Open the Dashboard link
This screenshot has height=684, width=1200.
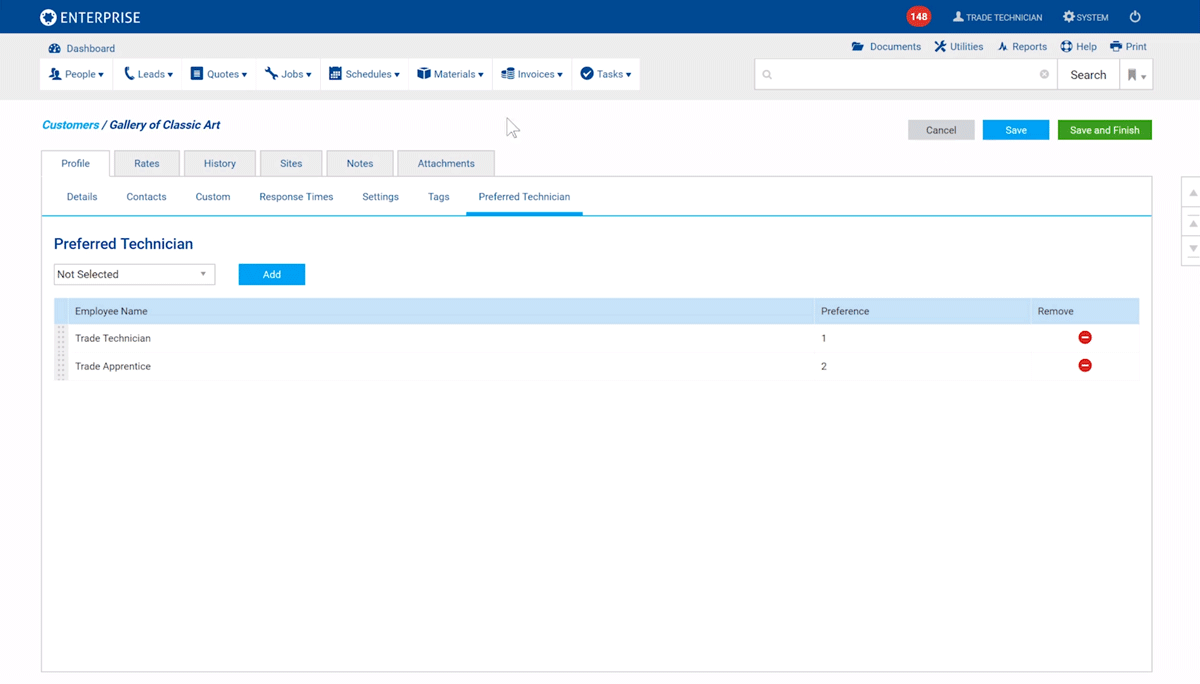tap(82, 48)
